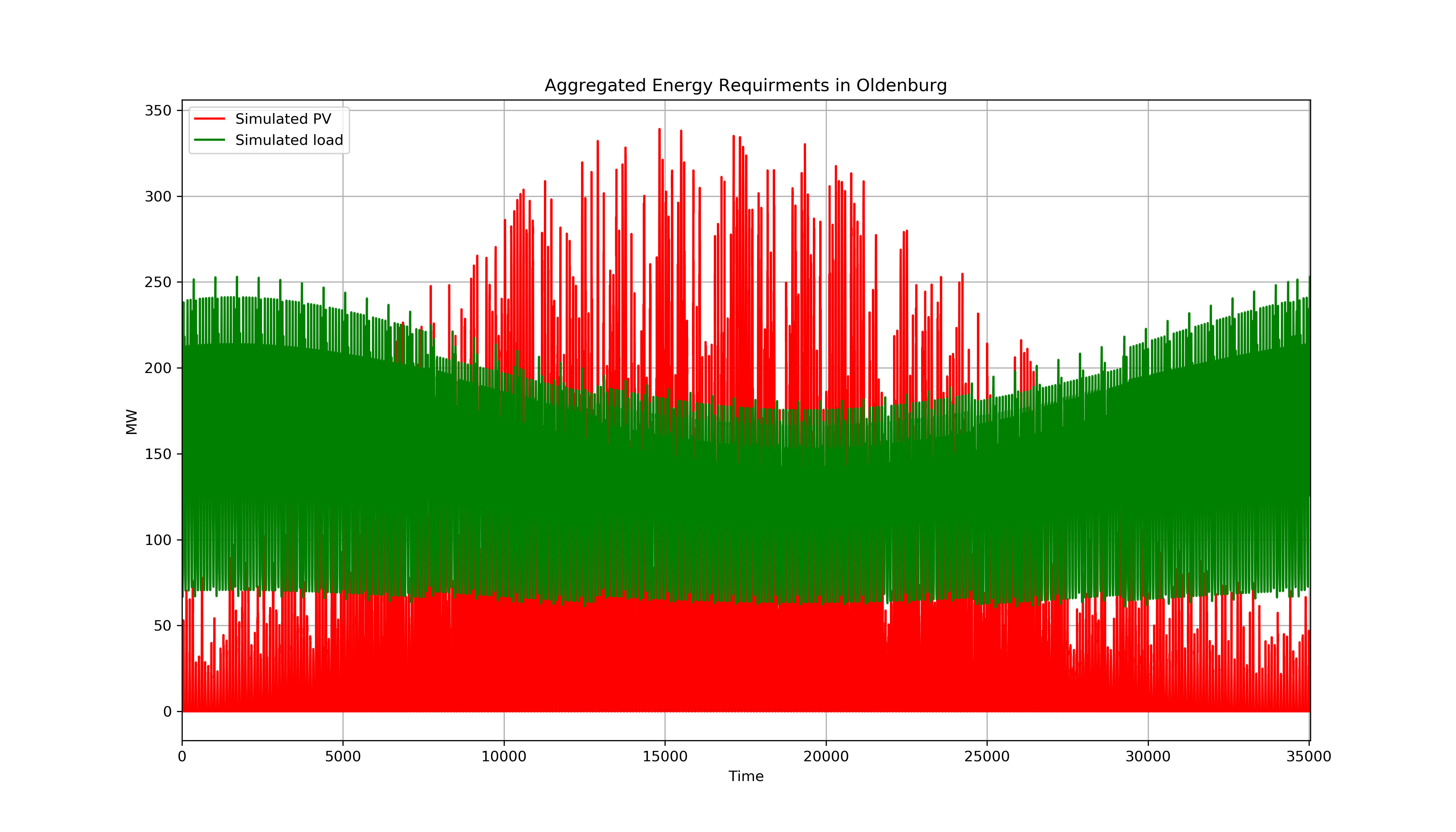Click the chart title mentioning Oldenburg
The width and height of the screenshot is (1456, 832).
745,86
